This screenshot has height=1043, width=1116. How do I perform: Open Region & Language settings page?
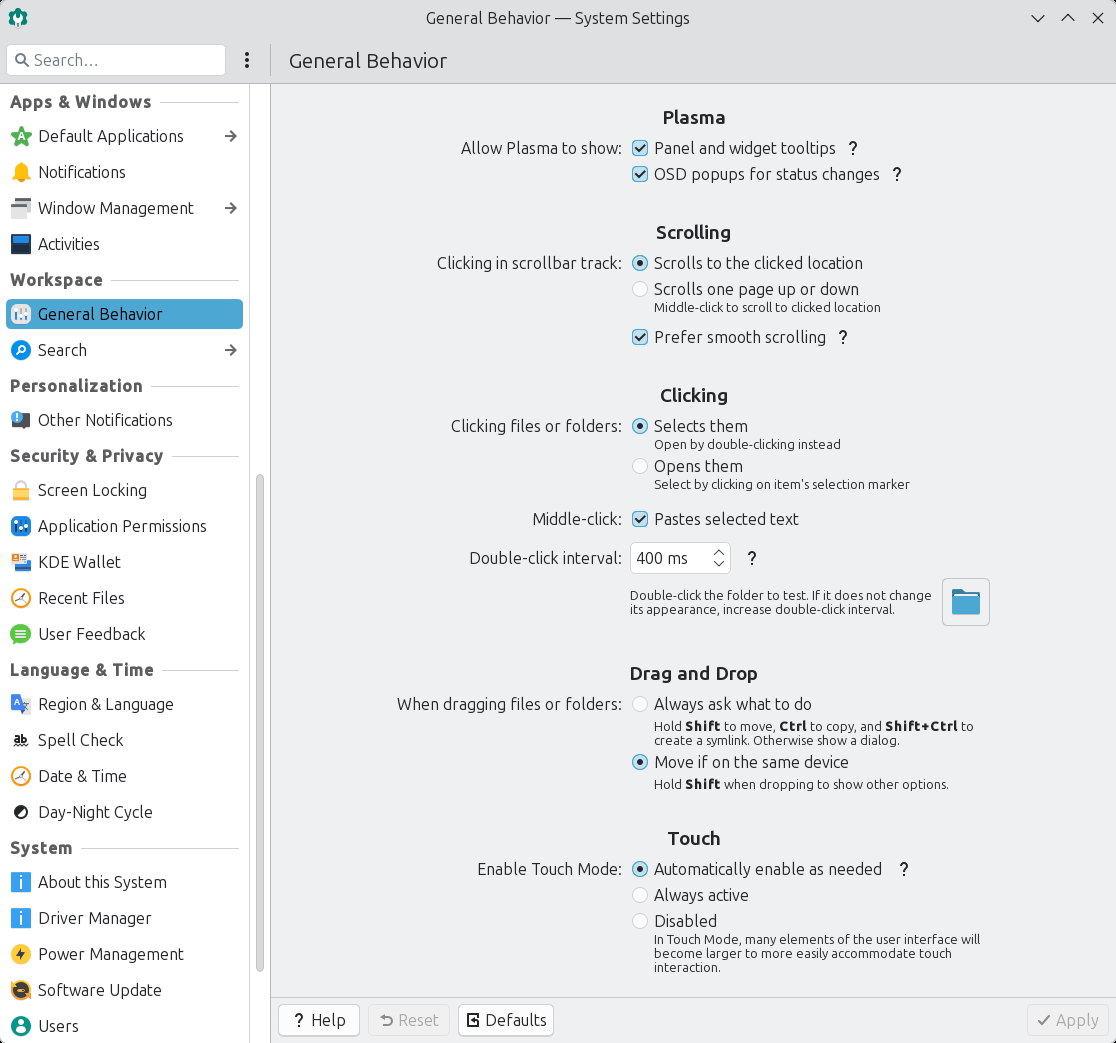[105, 704]
